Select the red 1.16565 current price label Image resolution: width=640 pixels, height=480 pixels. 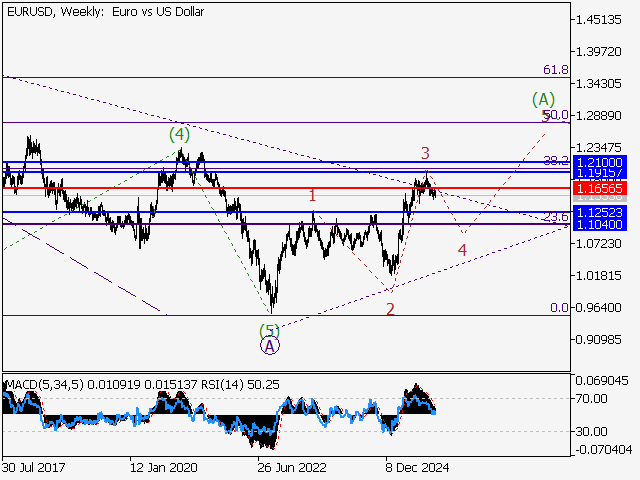[599, 188]
